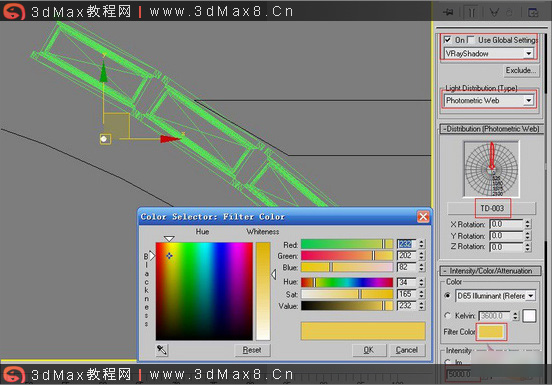
Task: Open the D65 Illuminant color dropdown
Action: [495, 296]
